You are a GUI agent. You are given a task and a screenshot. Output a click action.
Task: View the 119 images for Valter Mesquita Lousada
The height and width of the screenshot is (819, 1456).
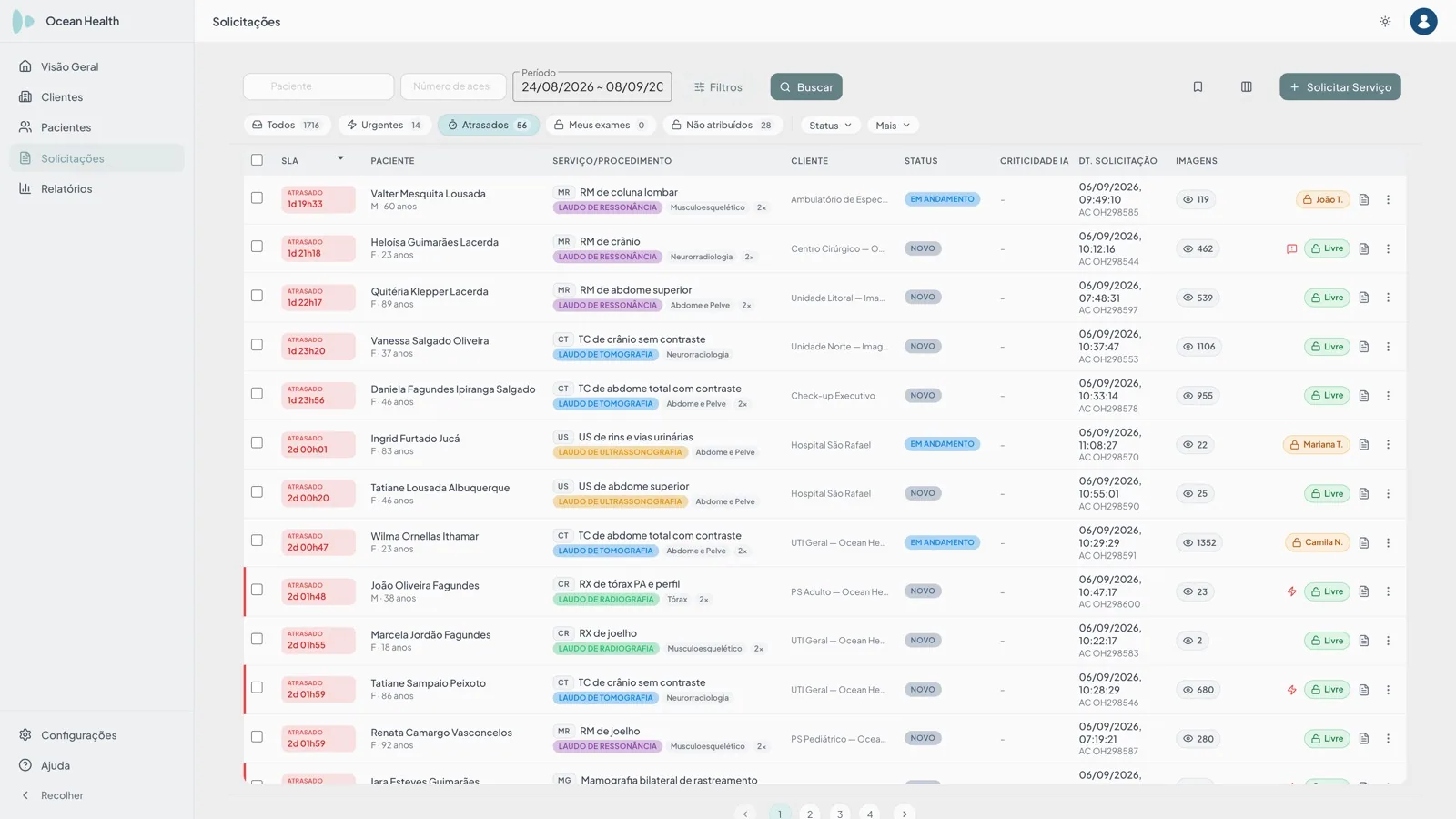tap(1196, 199)
